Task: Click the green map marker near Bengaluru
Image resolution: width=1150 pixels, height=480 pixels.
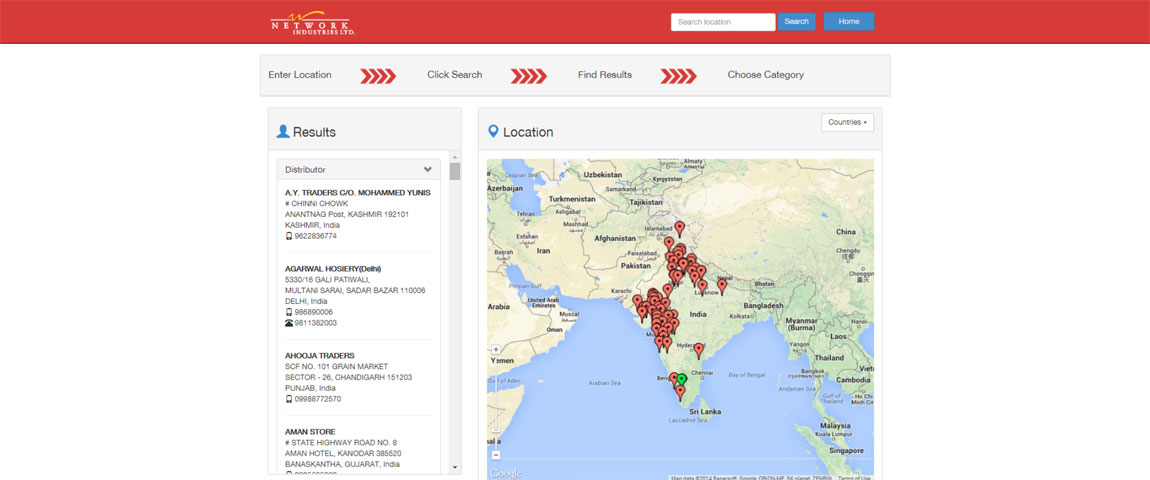Action: [x=682, y=379]
